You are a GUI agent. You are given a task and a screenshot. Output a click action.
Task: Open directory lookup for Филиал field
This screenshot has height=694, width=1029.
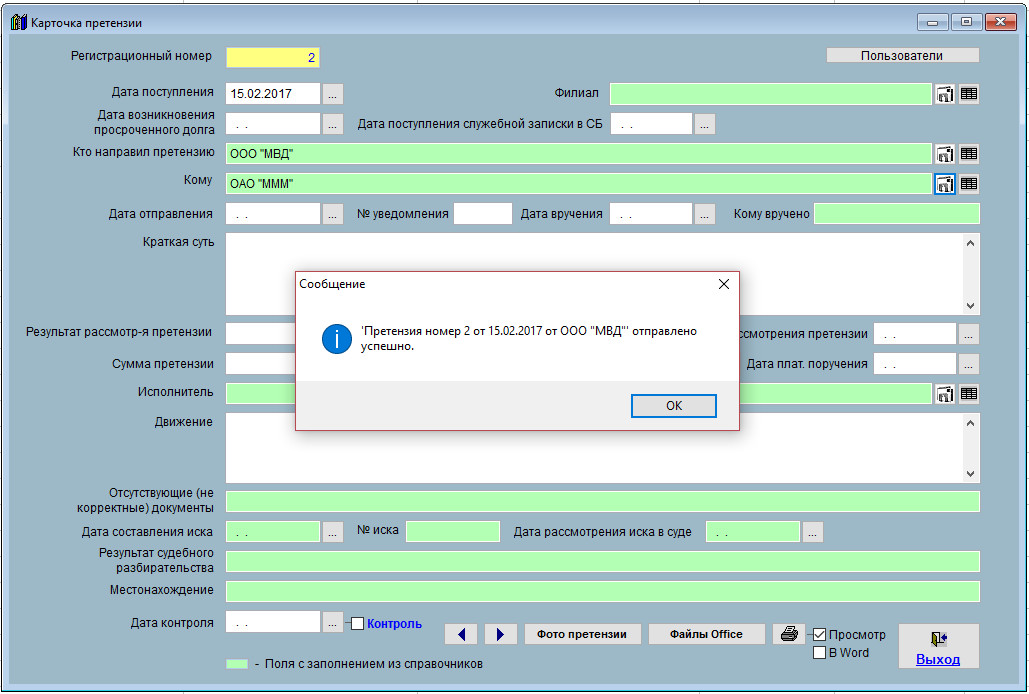[x=944, y=94]
